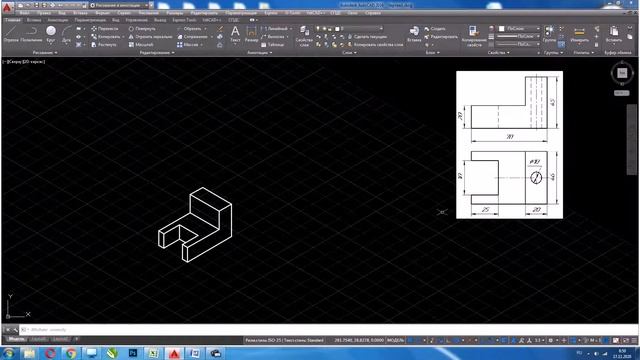Click Match Properties (Копирование свойств) icon

coord(474,36)
